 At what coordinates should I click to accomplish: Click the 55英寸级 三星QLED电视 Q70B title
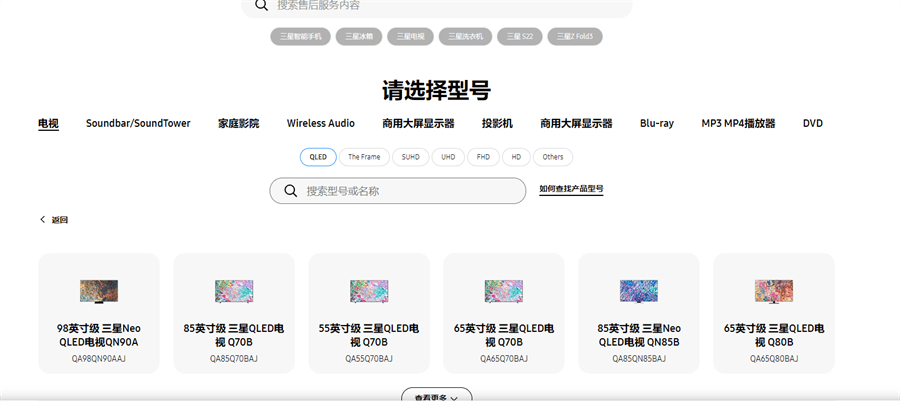pyautogui.click(x=369, y=336)
